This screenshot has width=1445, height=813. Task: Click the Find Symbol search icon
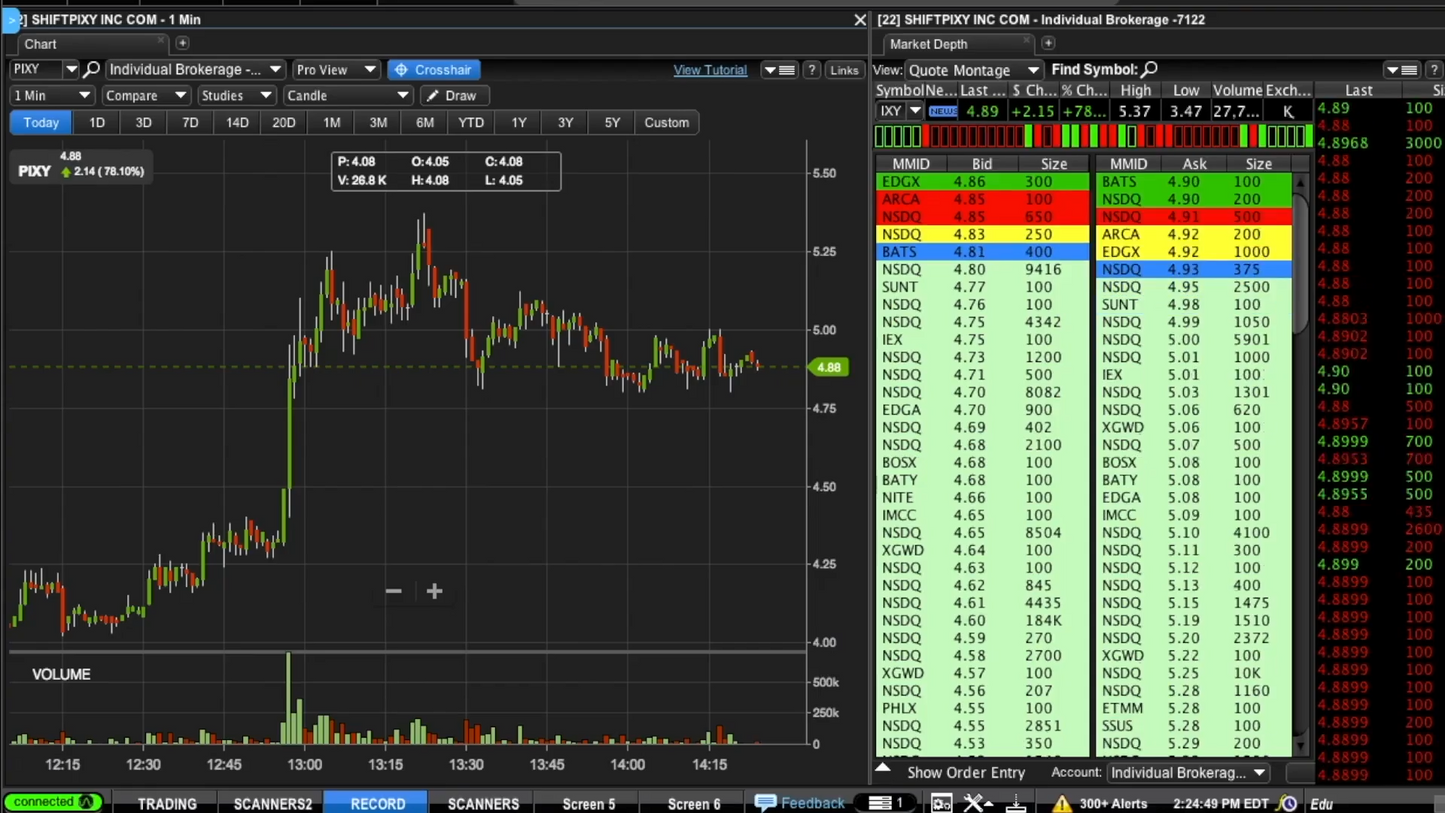tap(1150, 69)
